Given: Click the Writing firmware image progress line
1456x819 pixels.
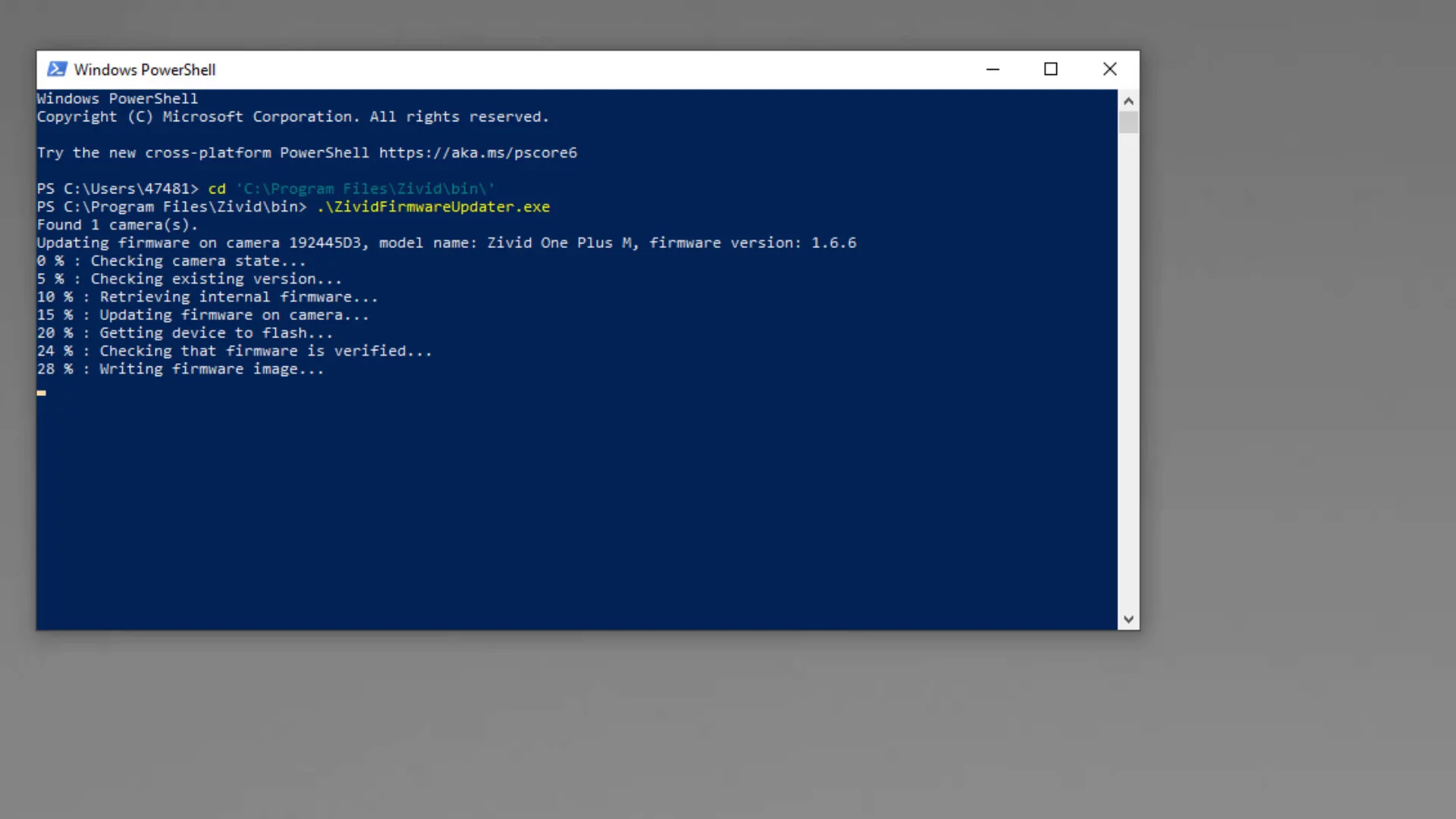Looking at the screenshot, I should (x=180, y=369).
